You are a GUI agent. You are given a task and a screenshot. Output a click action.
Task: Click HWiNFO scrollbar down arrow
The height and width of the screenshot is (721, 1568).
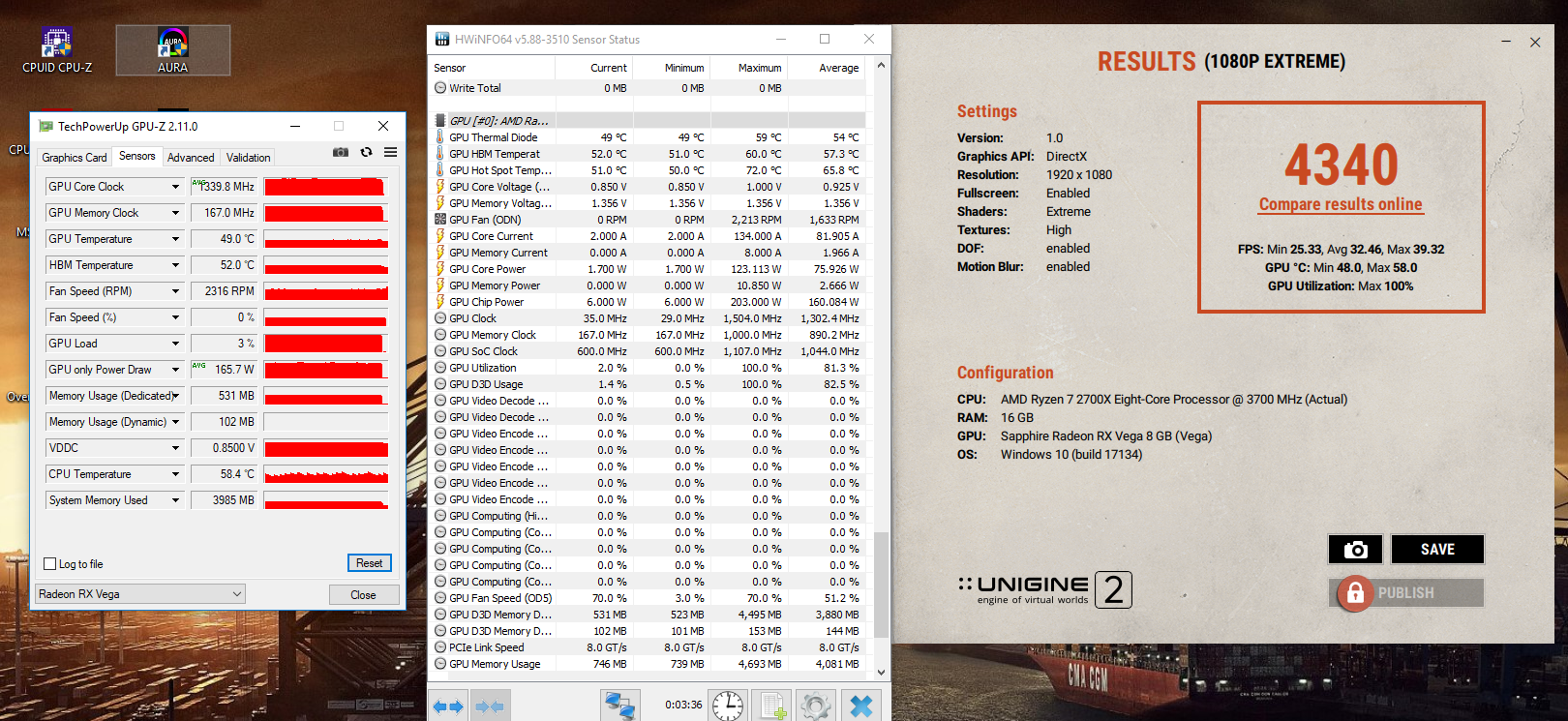(x=881, y=672)
